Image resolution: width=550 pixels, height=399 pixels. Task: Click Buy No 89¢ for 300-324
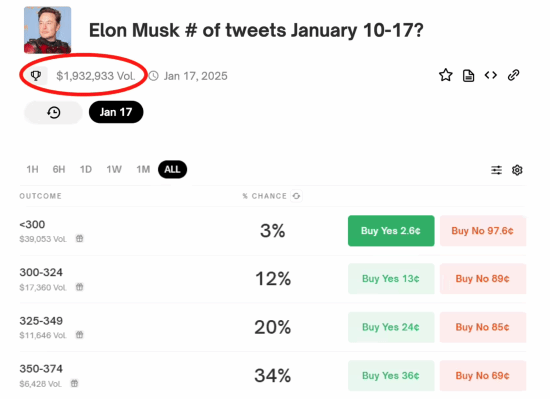click(483, 279)
